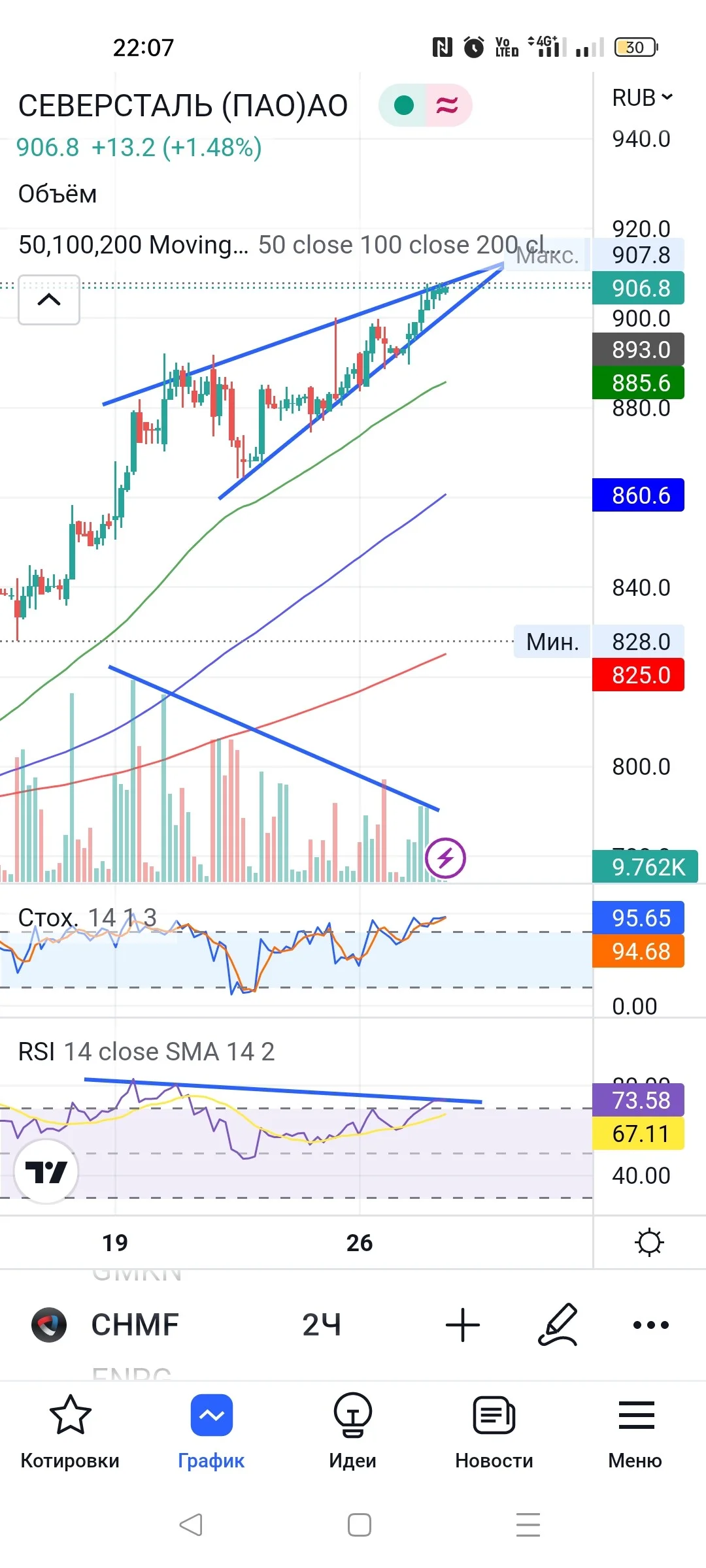The image size is (706, 1568).
Task: Open the Идеи tab
Action: pyautogui.click(x=353, y=1432)
